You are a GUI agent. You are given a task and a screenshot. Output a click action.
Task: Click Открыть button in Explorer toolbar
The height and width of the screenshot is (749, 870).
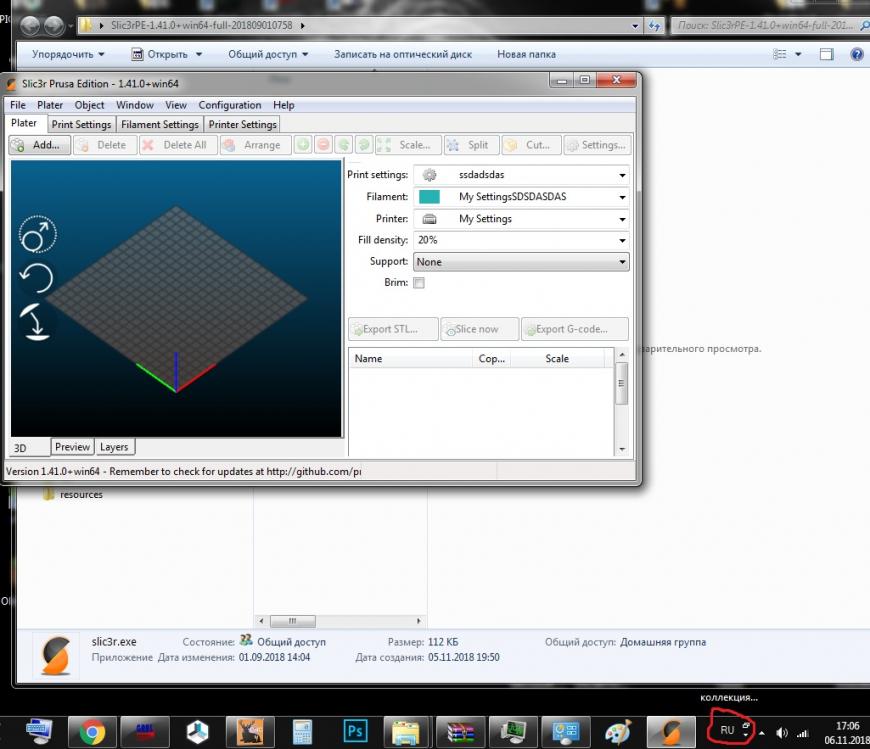166,54
